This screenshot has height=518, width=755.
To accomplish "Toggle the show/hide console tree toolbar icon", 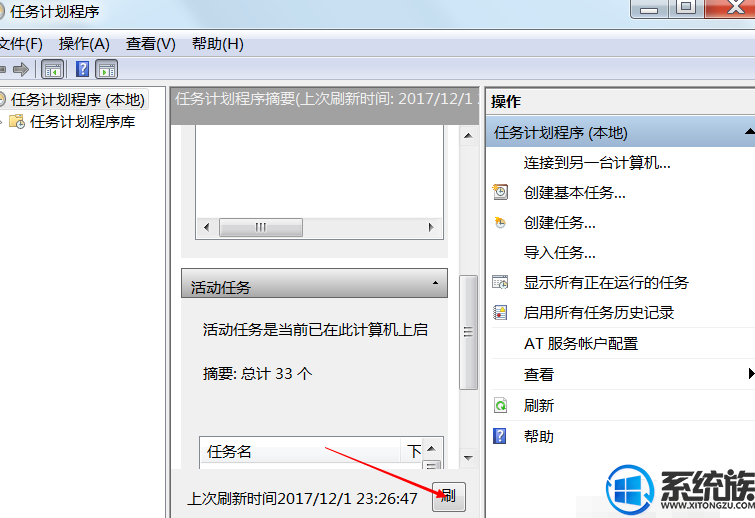I will pos(52,70).
